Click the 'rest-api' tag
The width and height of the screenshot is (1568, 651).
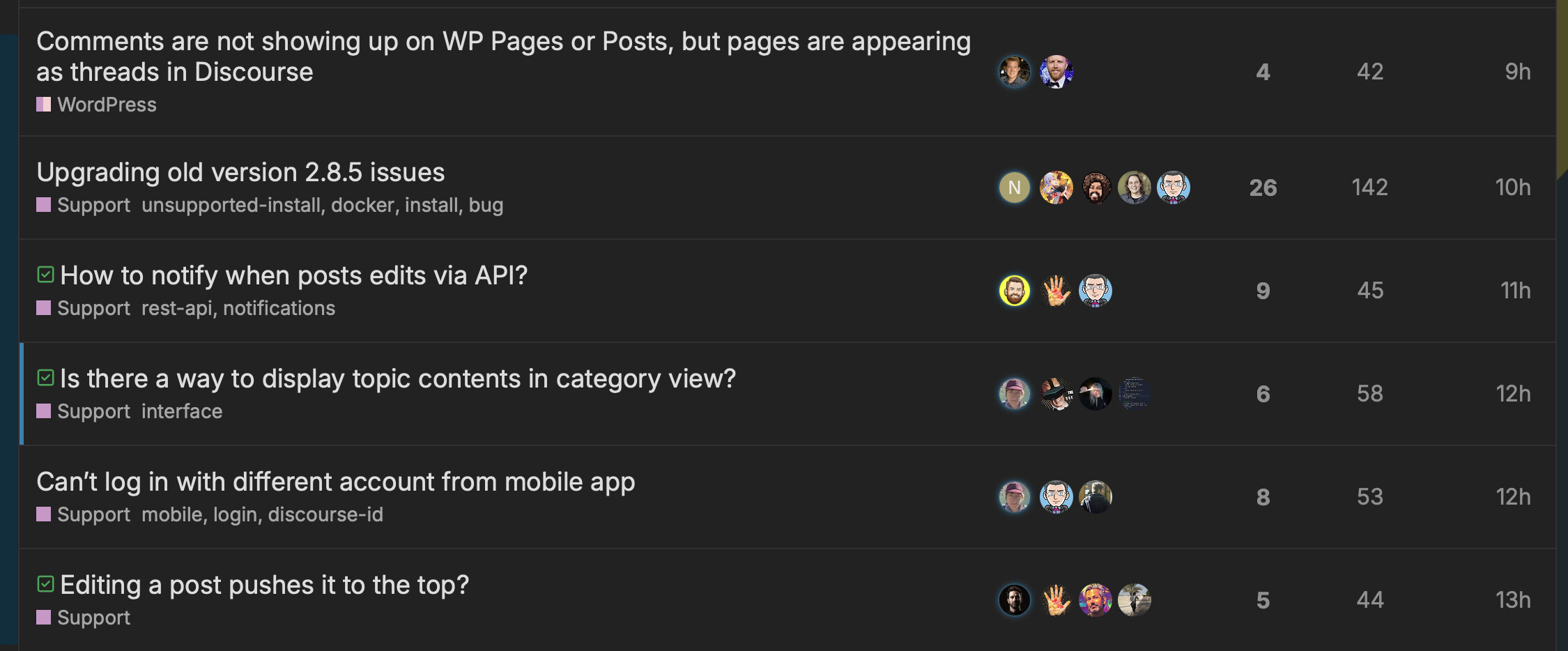tap(176, 308)
